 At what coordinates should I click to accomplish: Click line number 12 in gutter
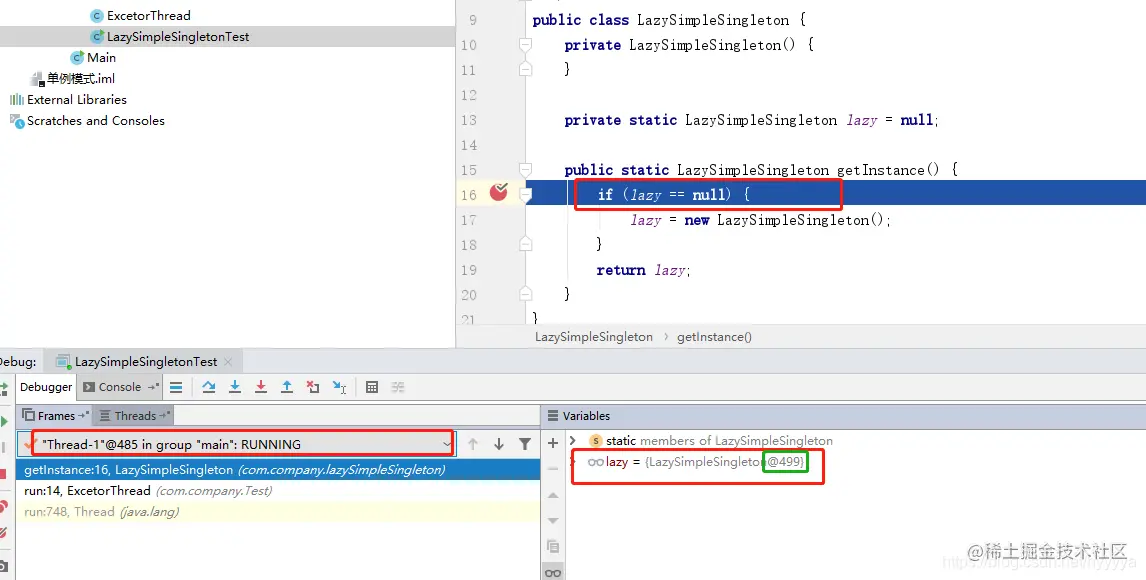(468, 95)
